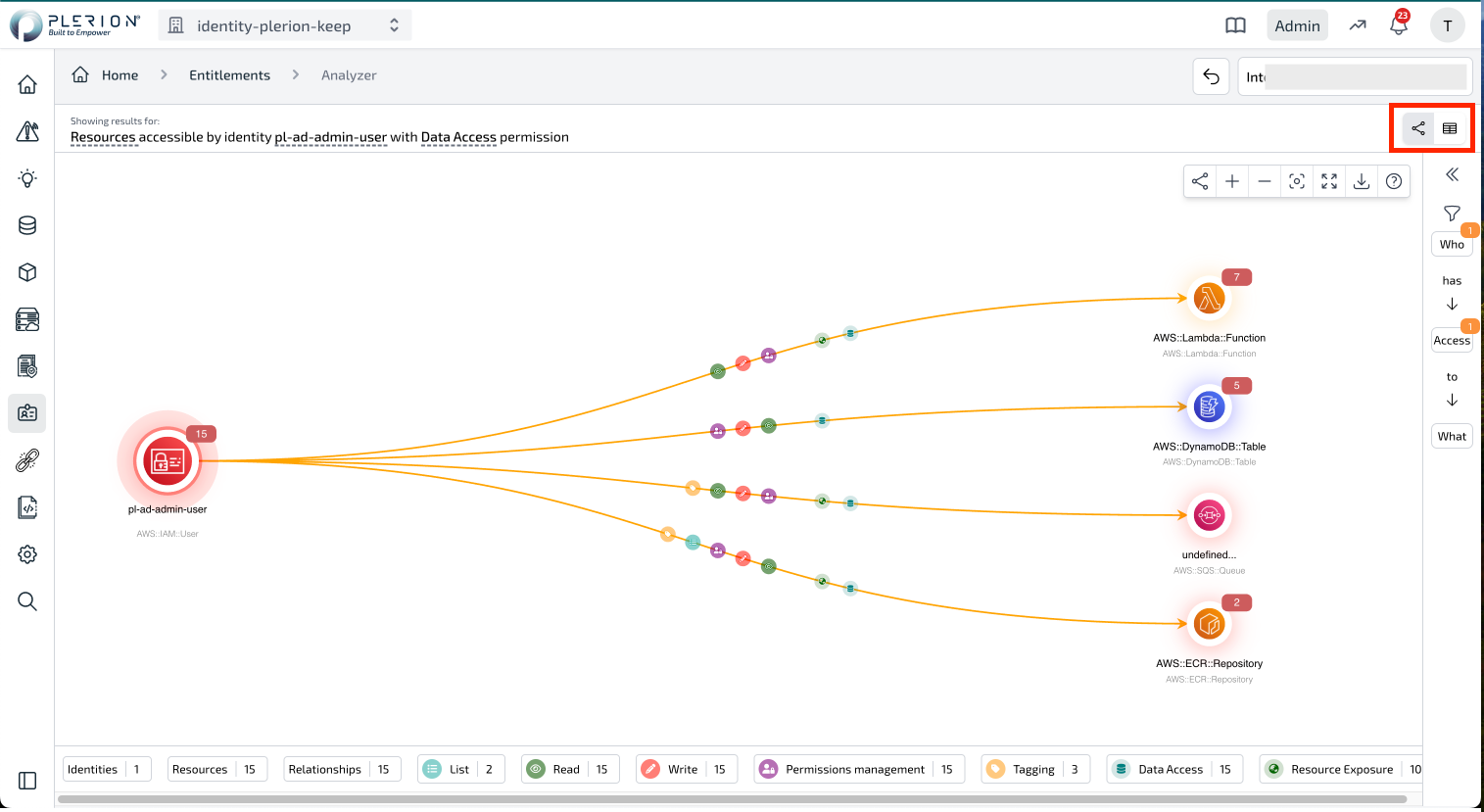Click the 15 badge on identity node
Image resolution: width=1484 pixels, height=812 pixels.
[x=201, y=434]
